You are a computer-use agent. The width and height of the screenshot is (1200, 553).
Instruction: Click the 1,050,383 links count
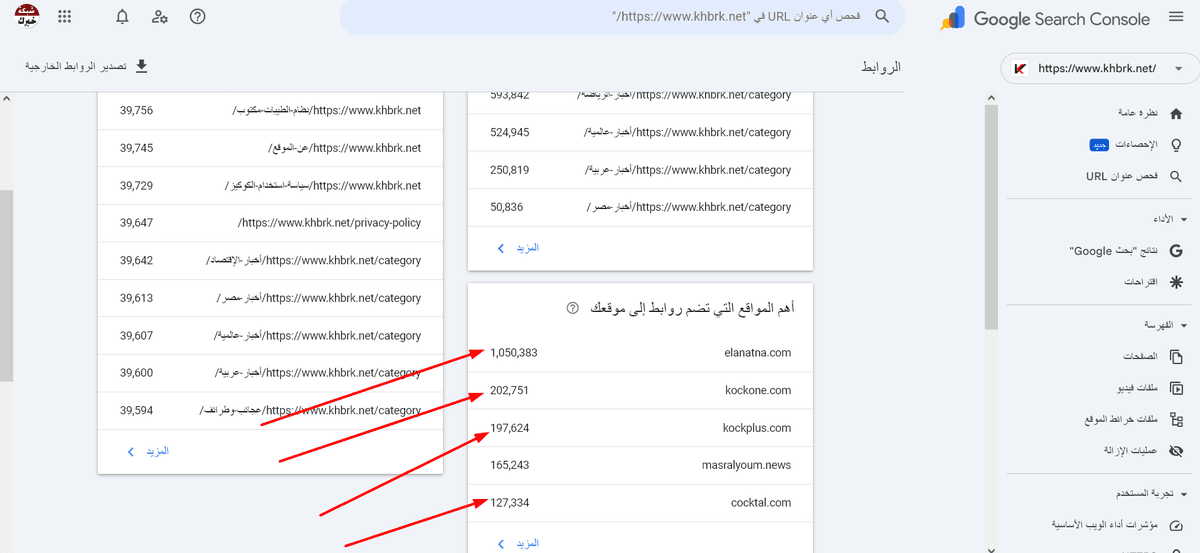(x=514, y=353)
